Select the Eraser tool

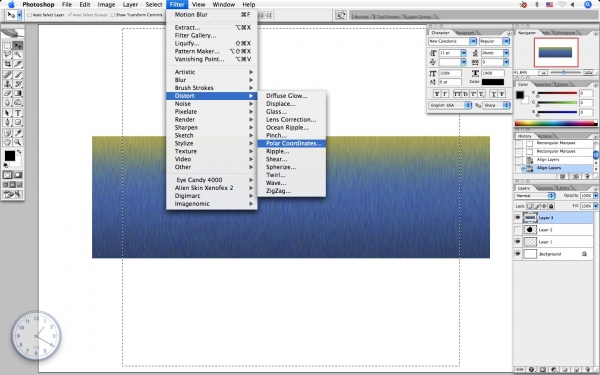click(7, 93)
